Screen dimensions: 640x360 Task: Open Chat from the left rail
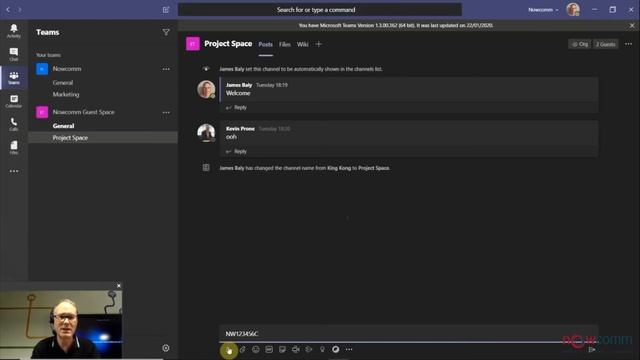[13, 54]
